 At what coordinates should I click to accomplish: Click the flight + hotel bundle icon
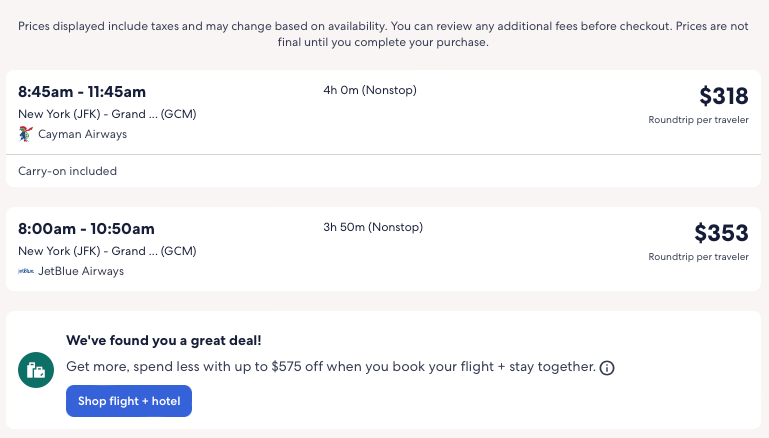coord(36,370)
